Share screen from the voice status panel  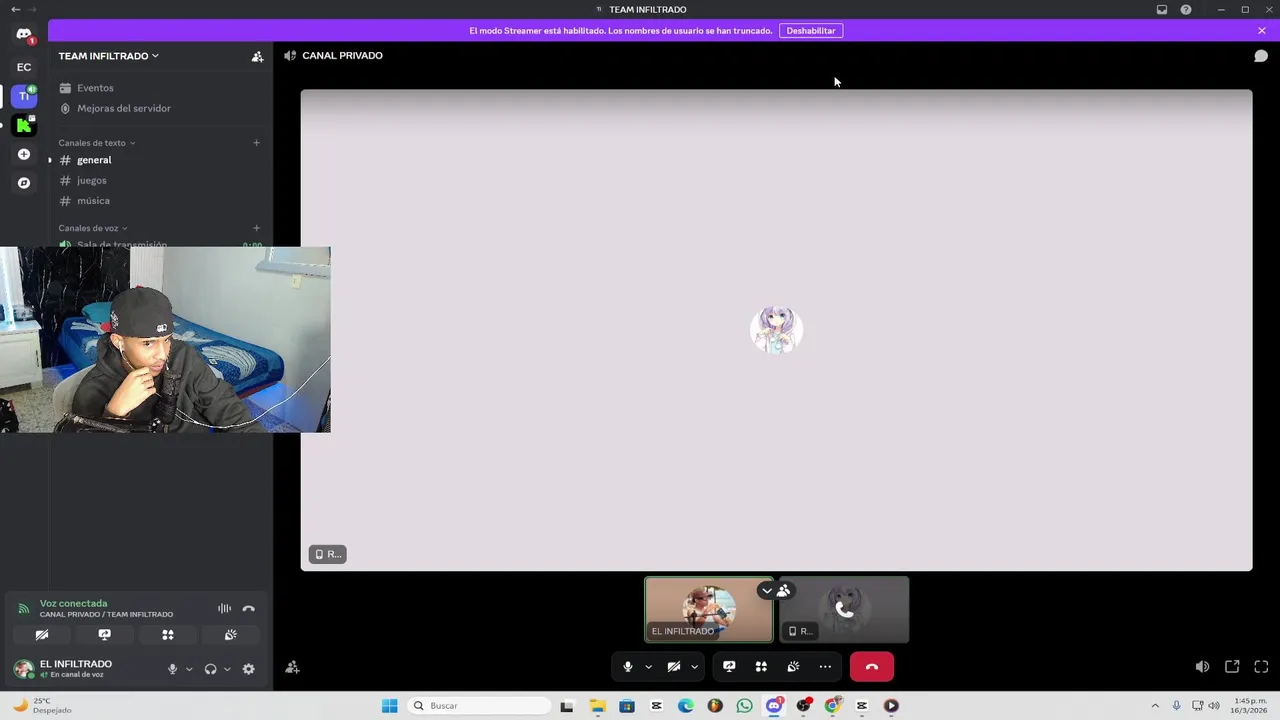pyautogui.click(x=105, y=634)
